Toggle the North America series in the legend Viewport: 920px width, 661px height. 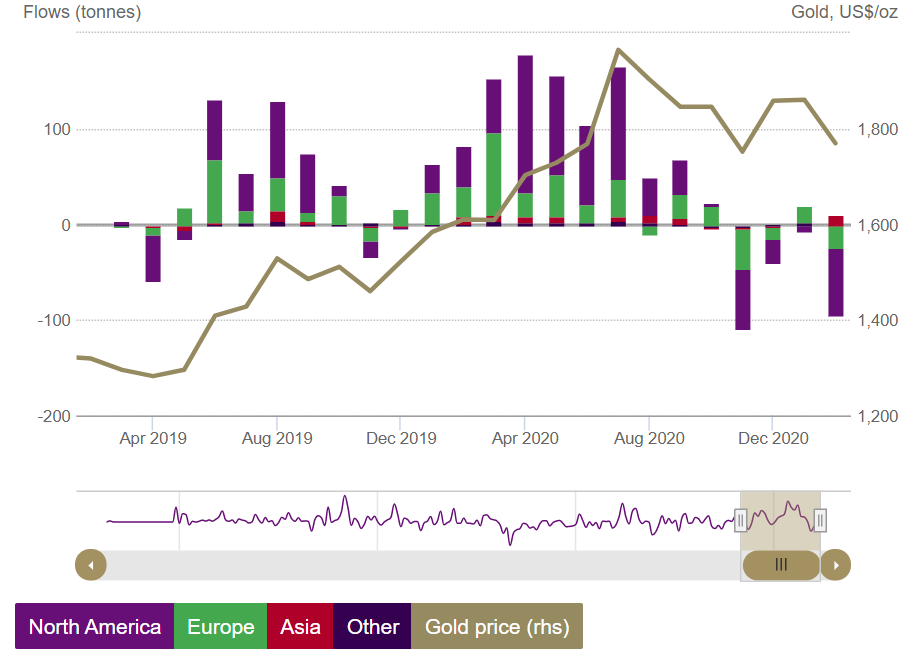94,627
